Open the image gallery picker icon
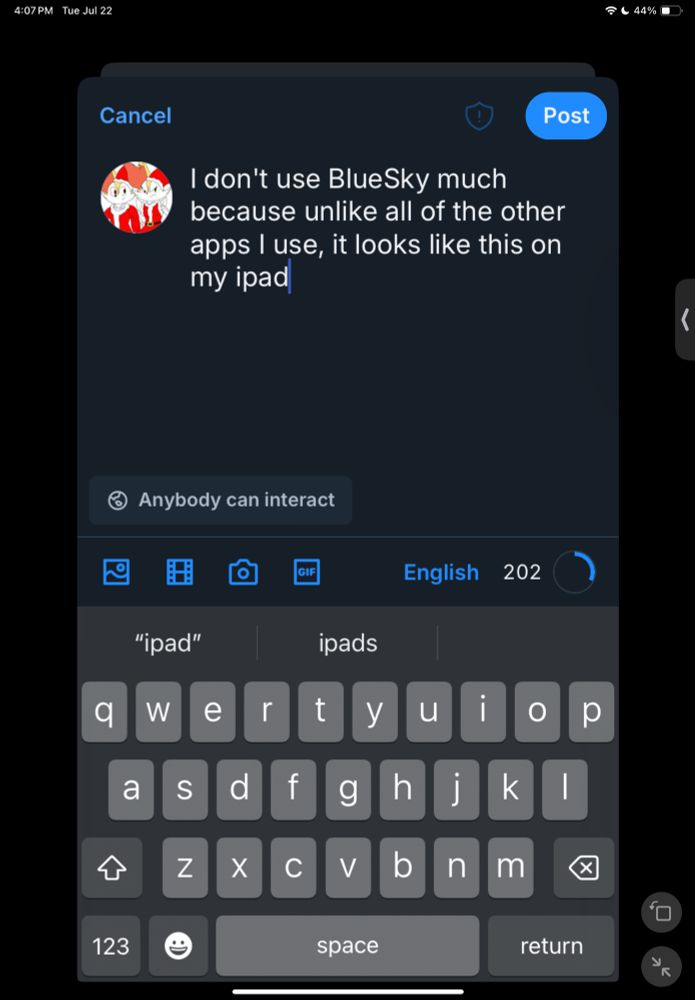This screenshot has width=695, height=1000. 116,571
